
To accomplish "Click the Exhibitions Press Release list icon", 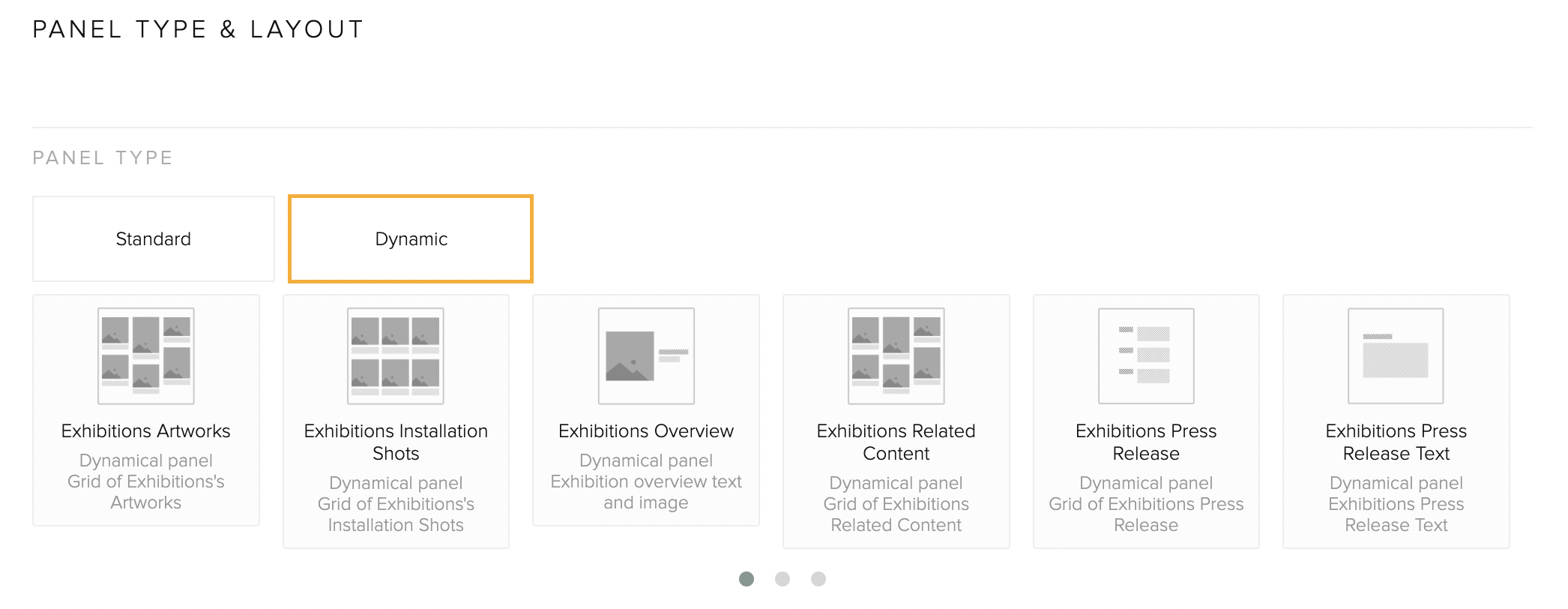I will tap(1146, 355).
